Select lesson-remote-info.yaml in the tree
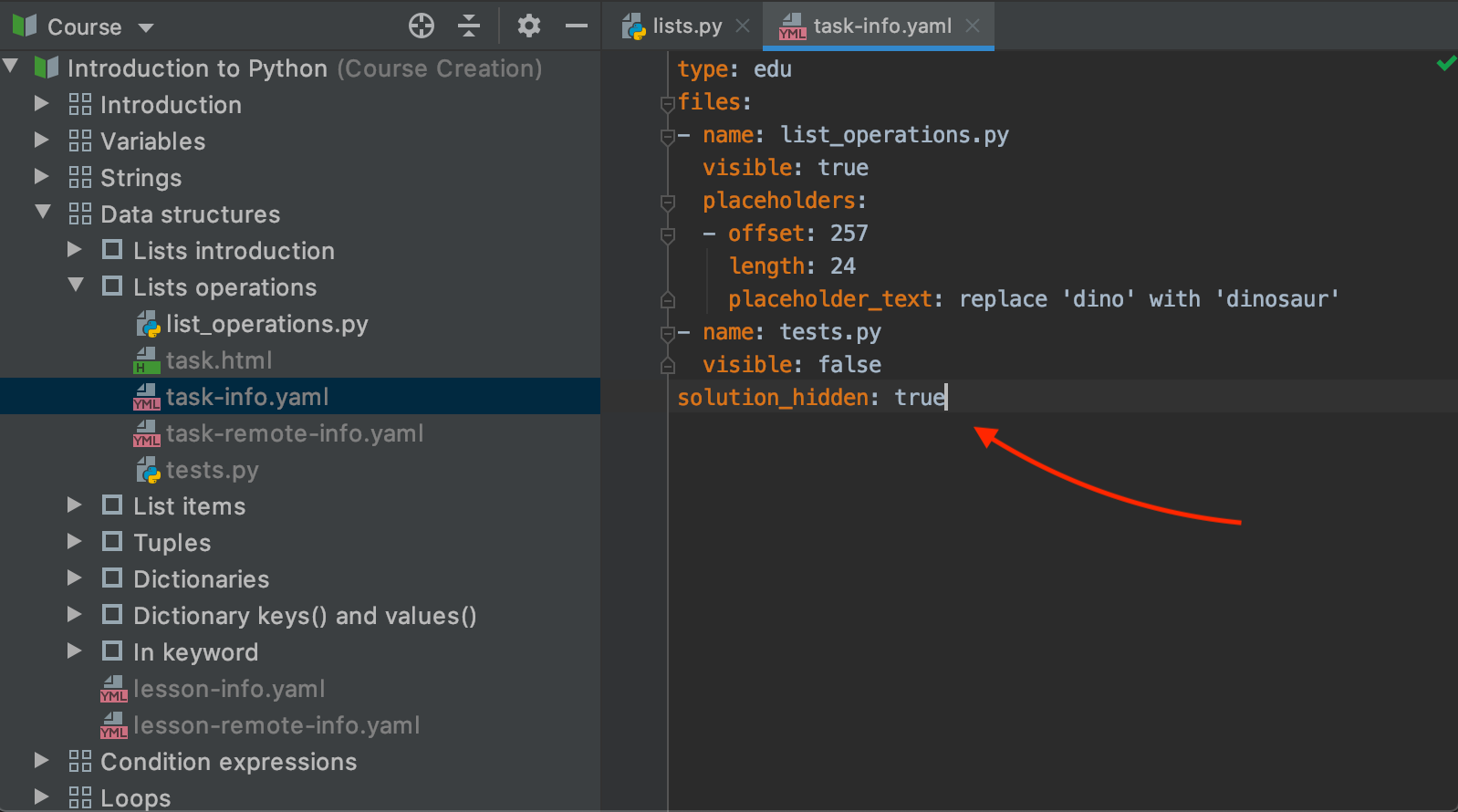Viewport: 1458px width, 812px height. (276, 725)
